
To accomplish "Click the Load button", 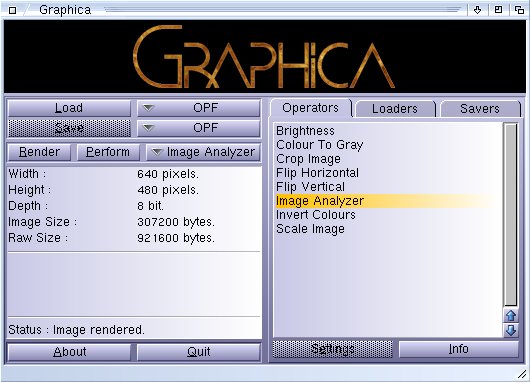I will 69,108.
